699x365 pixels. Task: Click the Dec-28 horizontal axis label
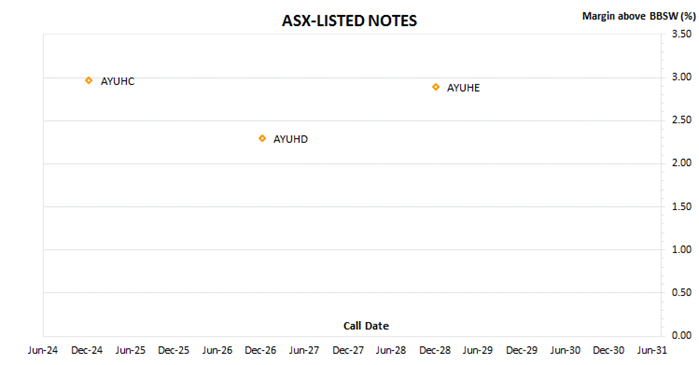pyautogui.click(x=435, y=351)
